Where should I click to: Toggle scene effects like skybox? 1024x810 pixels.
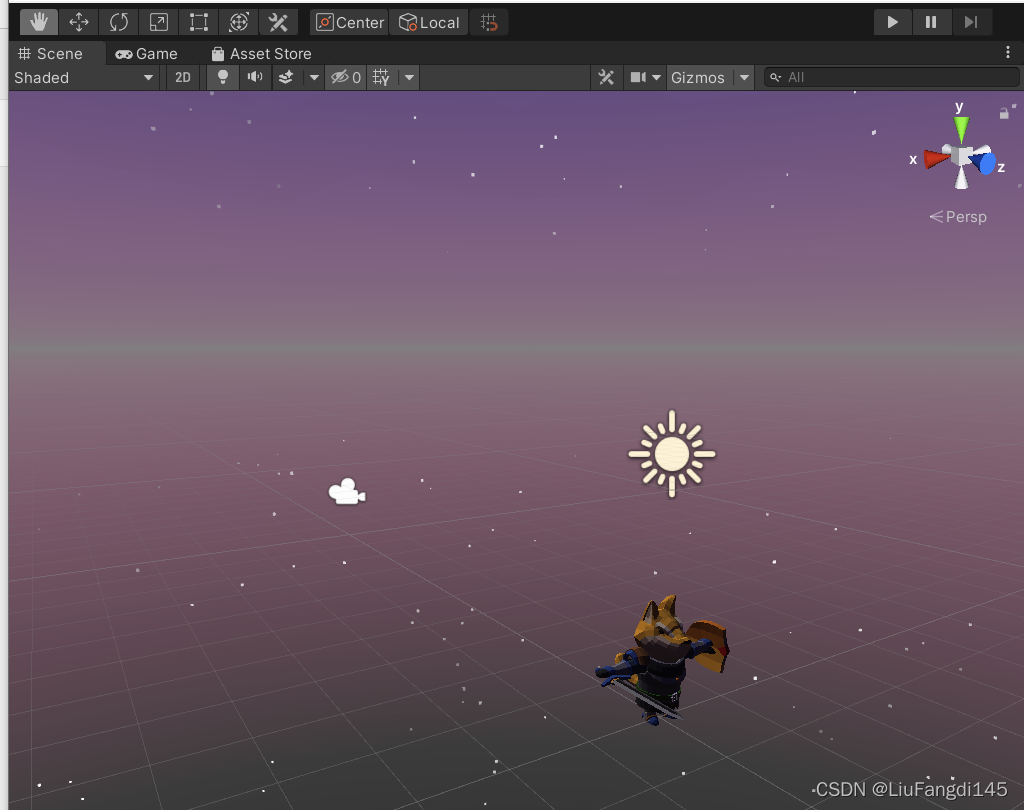286,78
